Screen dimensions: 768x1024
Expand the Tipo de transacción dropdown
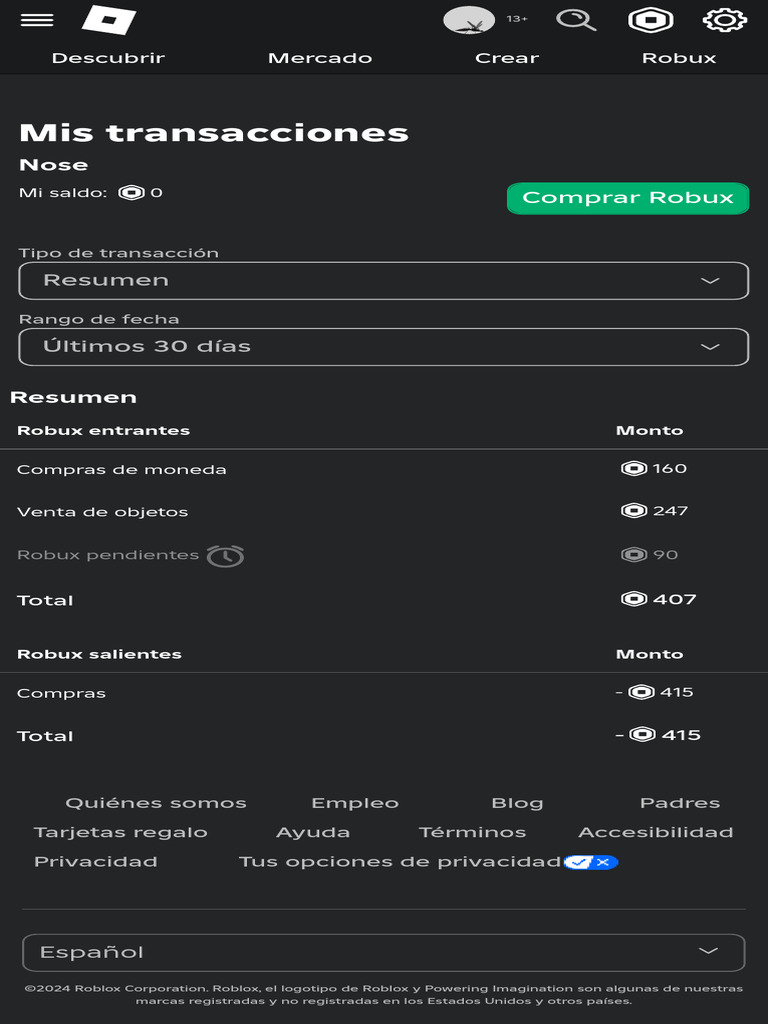coord(384,281)
